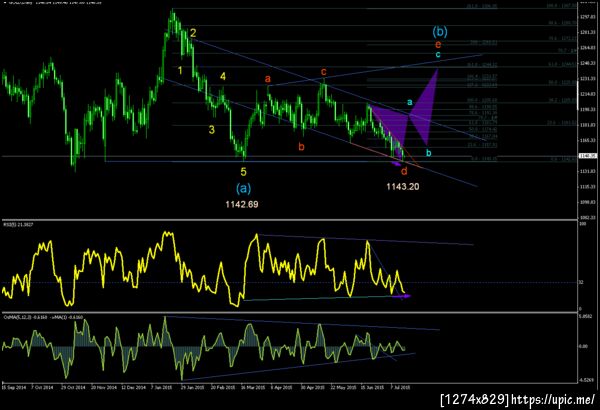Image resolution: width=600 pixels, height=410 pixels.
Task: Click the yellow wave label "2"
Action: tap(193, 33)
